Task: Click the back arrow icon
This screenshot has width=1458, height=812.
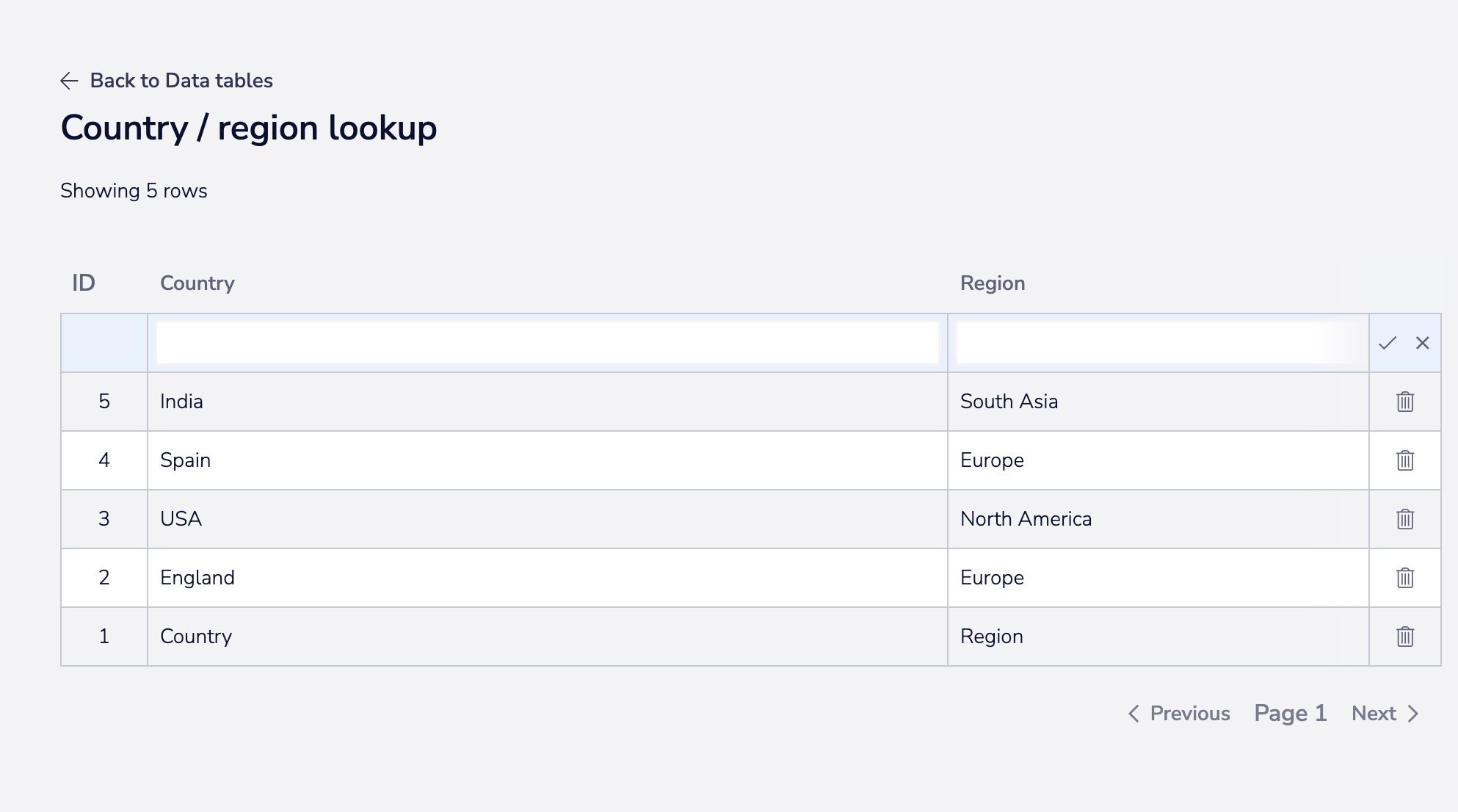Action: point(70,81)
